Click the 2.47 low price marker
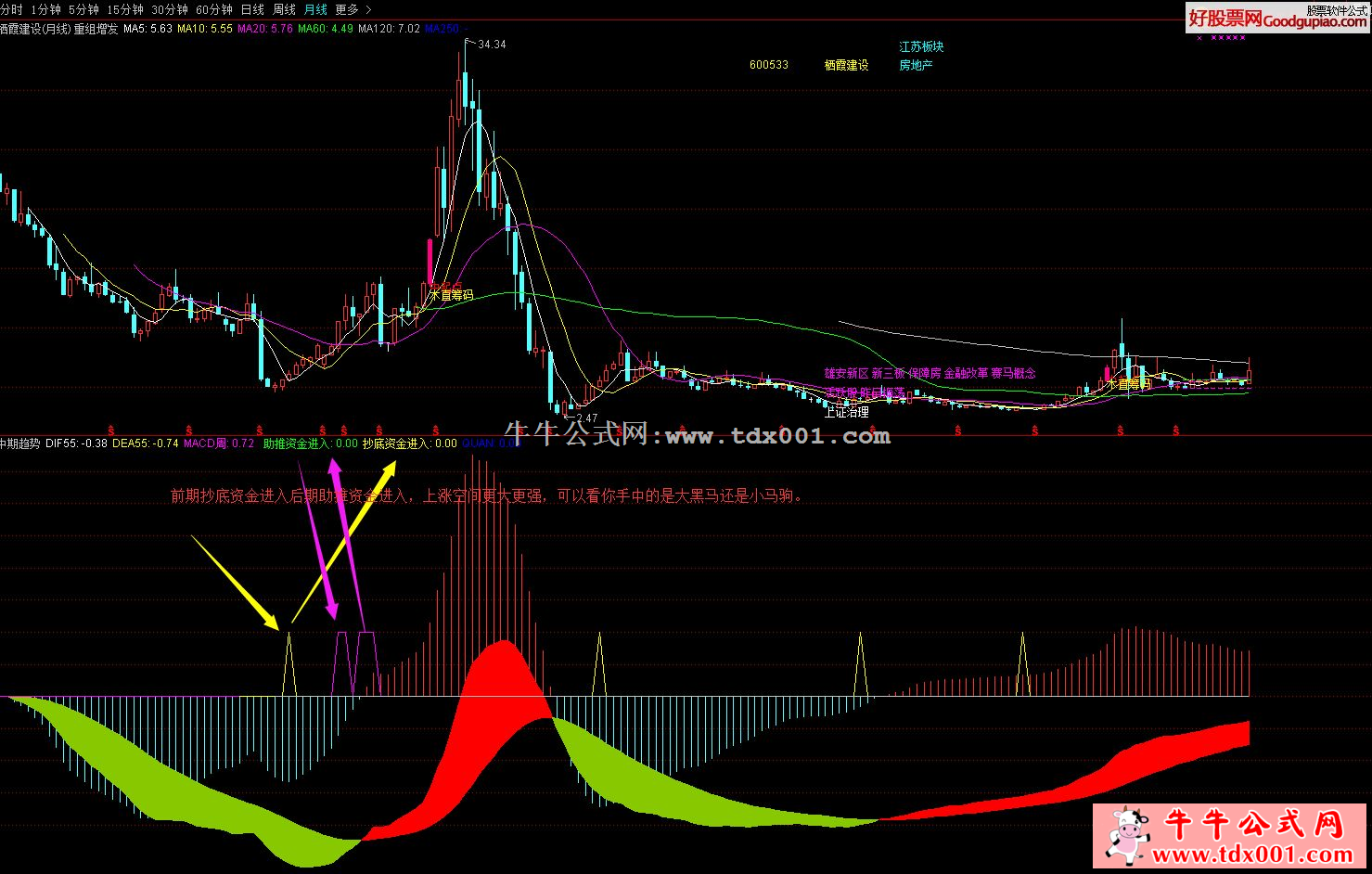The width and height of the screenshot is (1372, 874). pos(586,418)
